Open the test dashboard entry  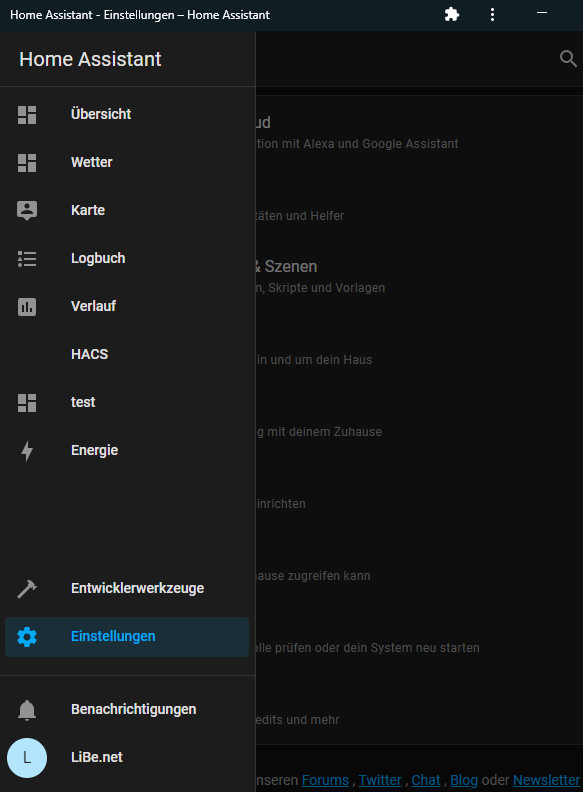tap(127, 402)
